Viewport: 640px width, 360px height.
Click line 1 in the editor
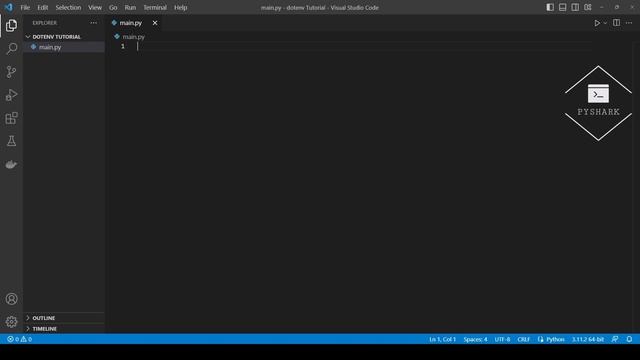(x=363, y=47)
